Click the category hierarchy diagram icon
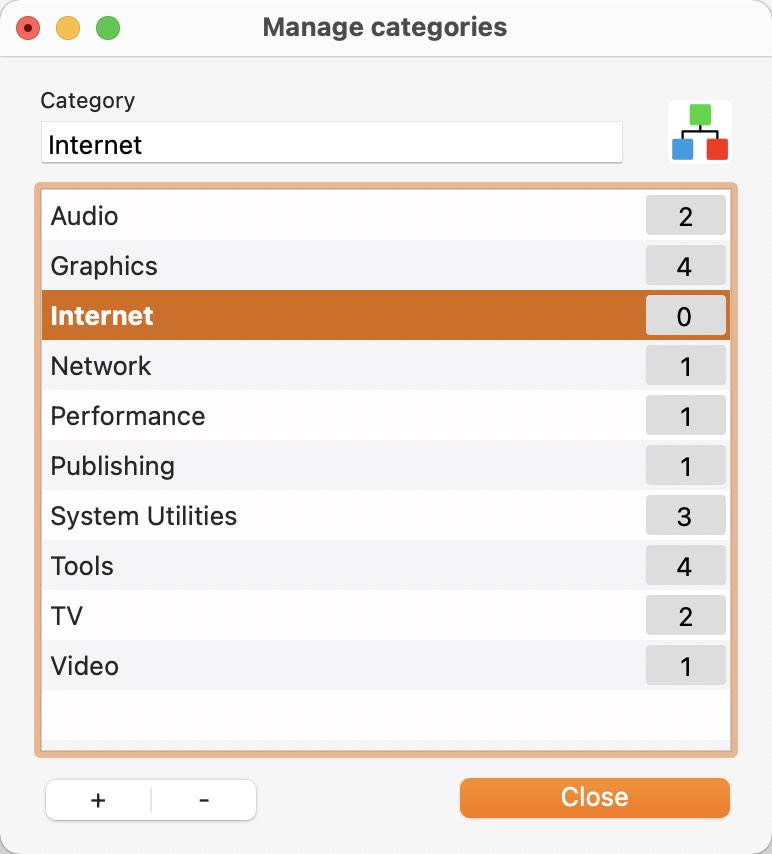Screen dimensions: 772x854 click(700, 132)
